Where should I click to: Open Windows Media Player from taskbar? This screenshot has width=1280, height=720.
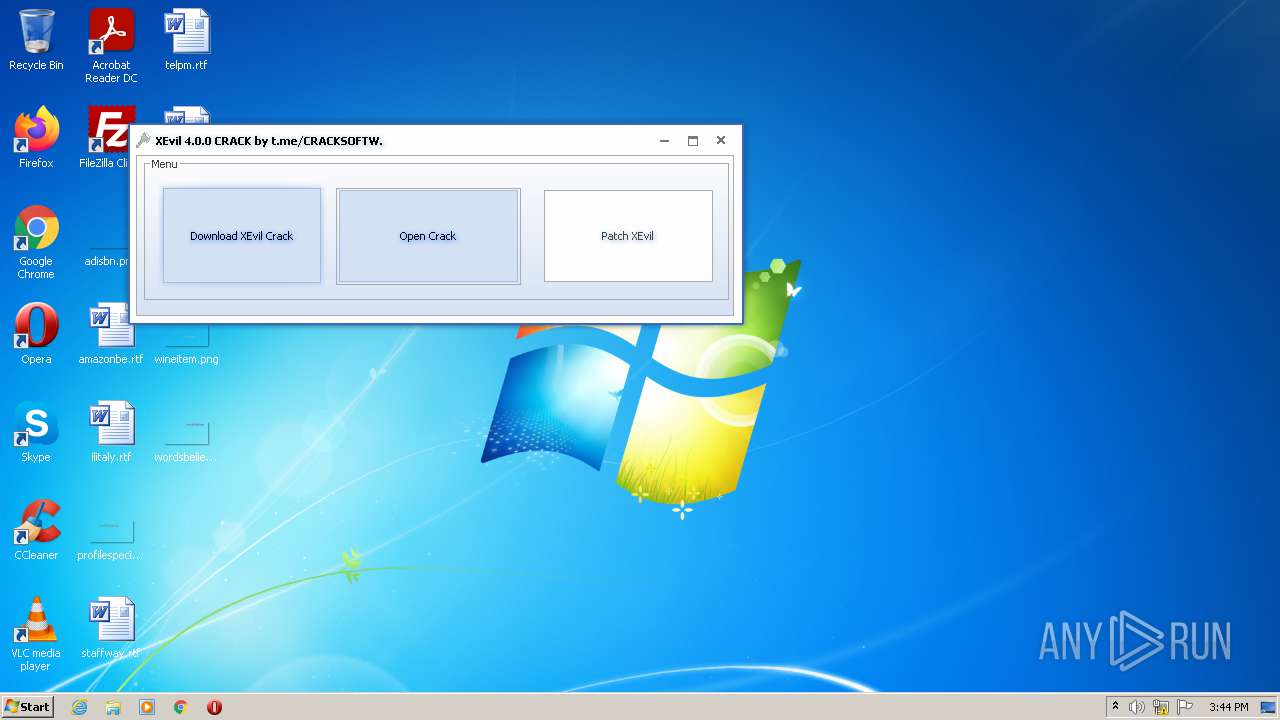147,707
